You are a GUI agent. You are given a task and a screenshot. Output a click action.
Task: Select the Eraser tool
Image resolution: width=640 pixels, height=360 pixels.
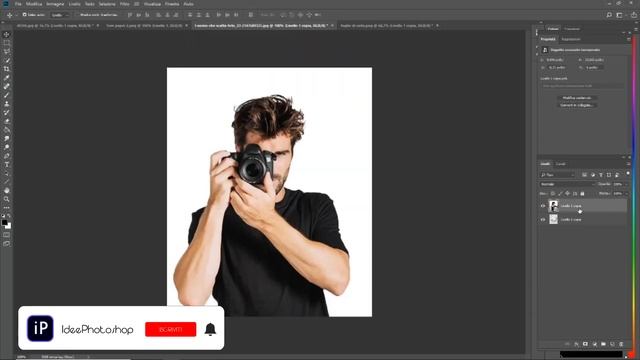point(7,121)
